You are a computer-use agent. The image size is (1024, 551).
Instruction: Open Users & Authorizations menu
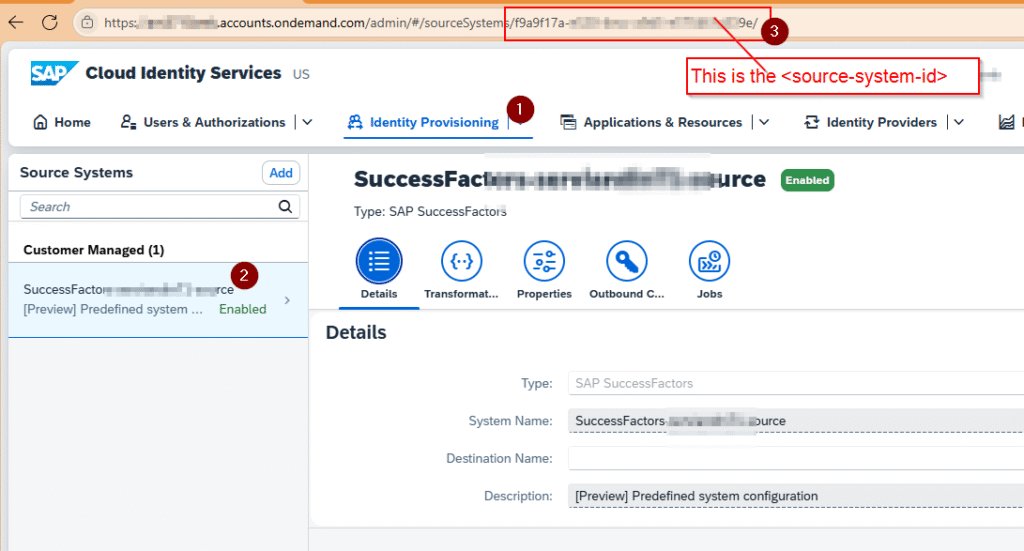tap(203, 122)
